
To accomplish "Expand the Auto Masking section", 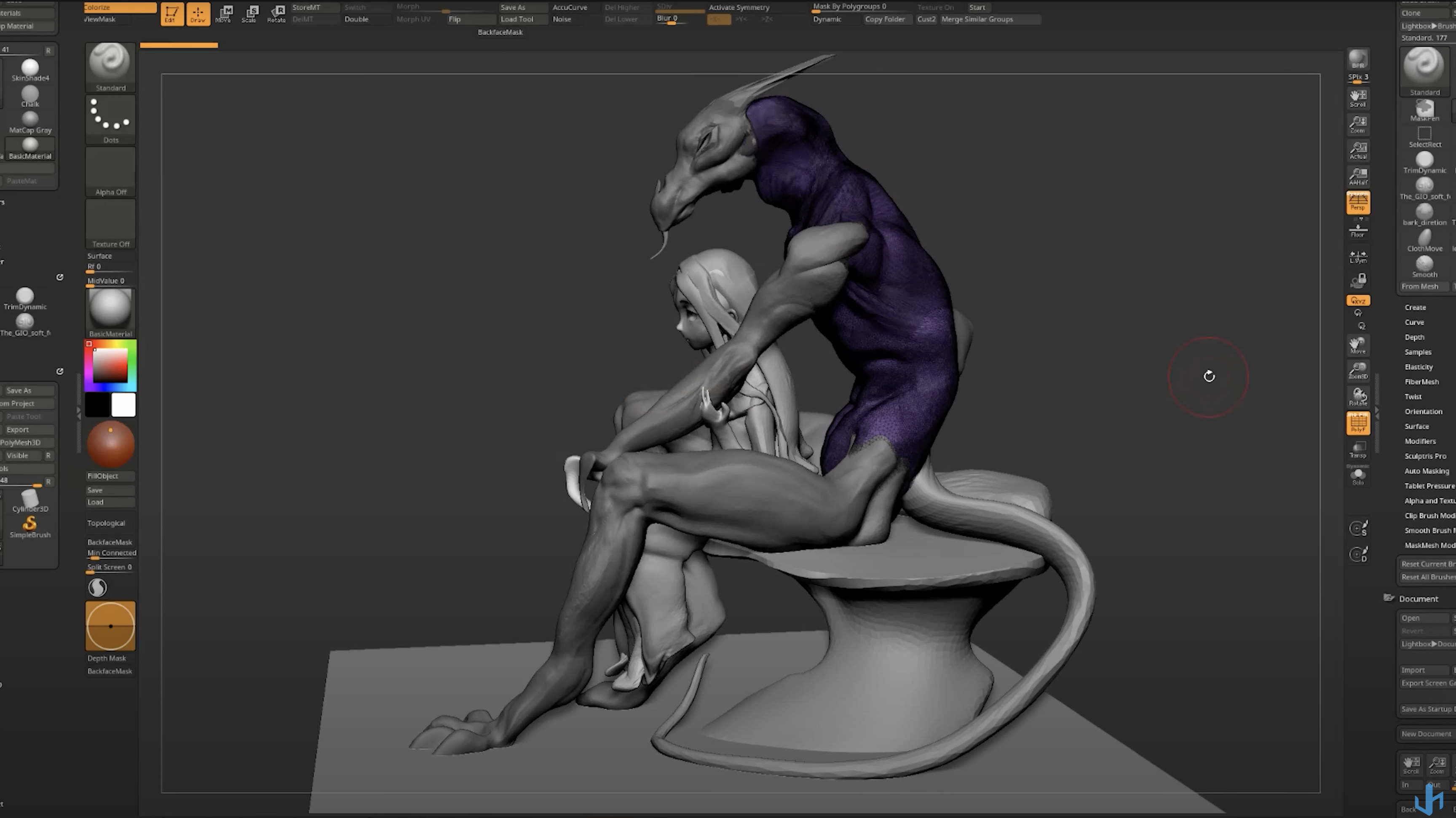I will pyautogui.click(x=1426, y=471).
